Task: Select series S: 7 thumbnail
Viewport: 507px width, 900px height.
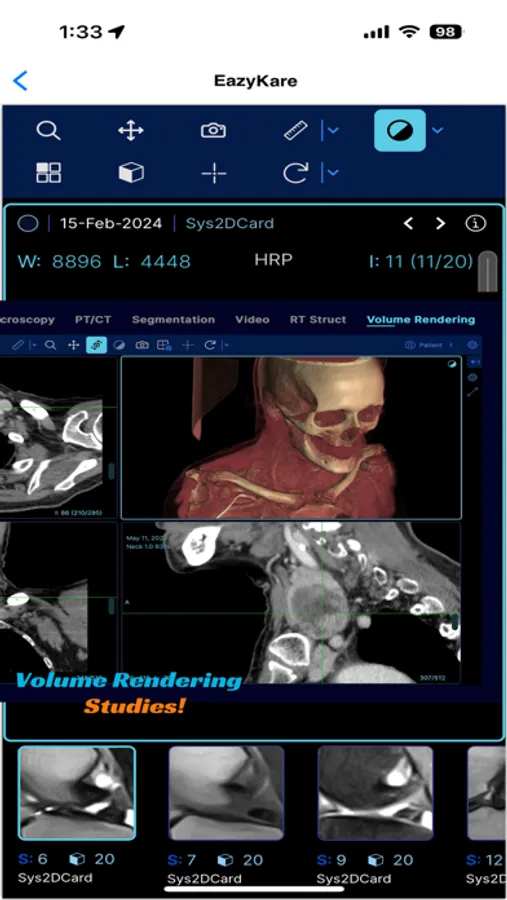Action: [226, 793]
